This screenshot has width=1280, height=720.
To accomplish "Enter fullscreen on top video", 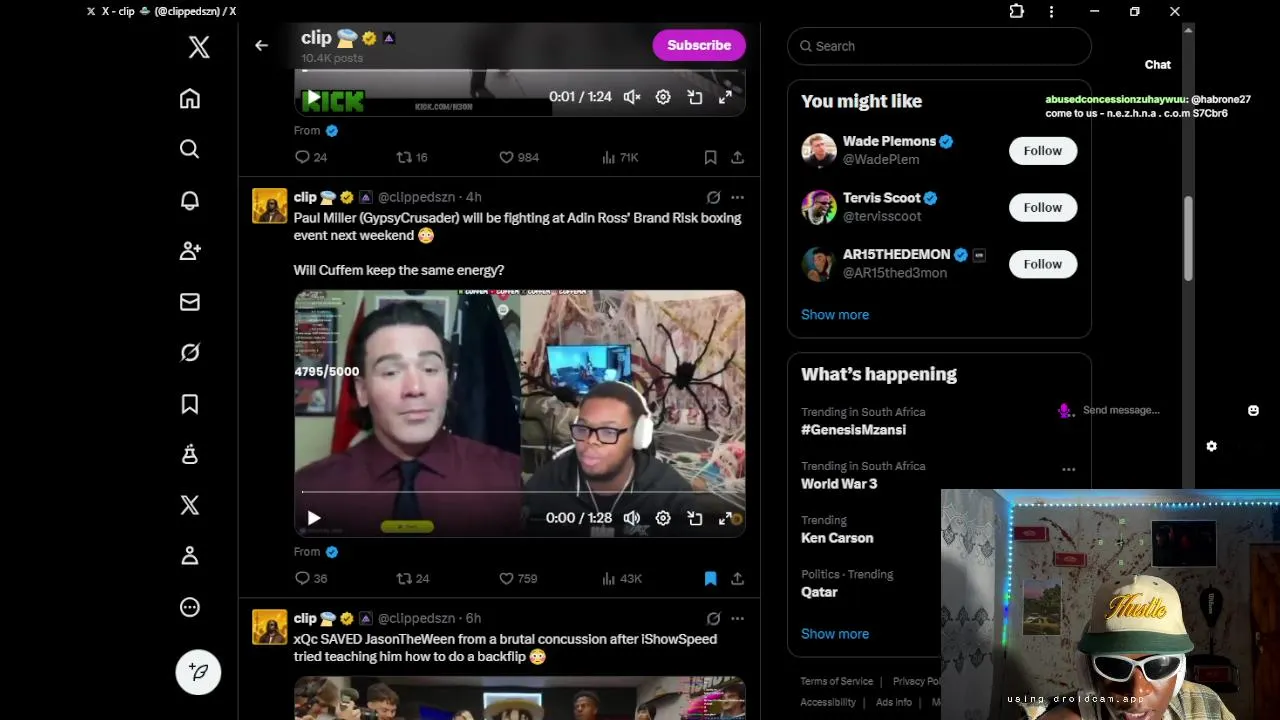I will tap(725, 97).
